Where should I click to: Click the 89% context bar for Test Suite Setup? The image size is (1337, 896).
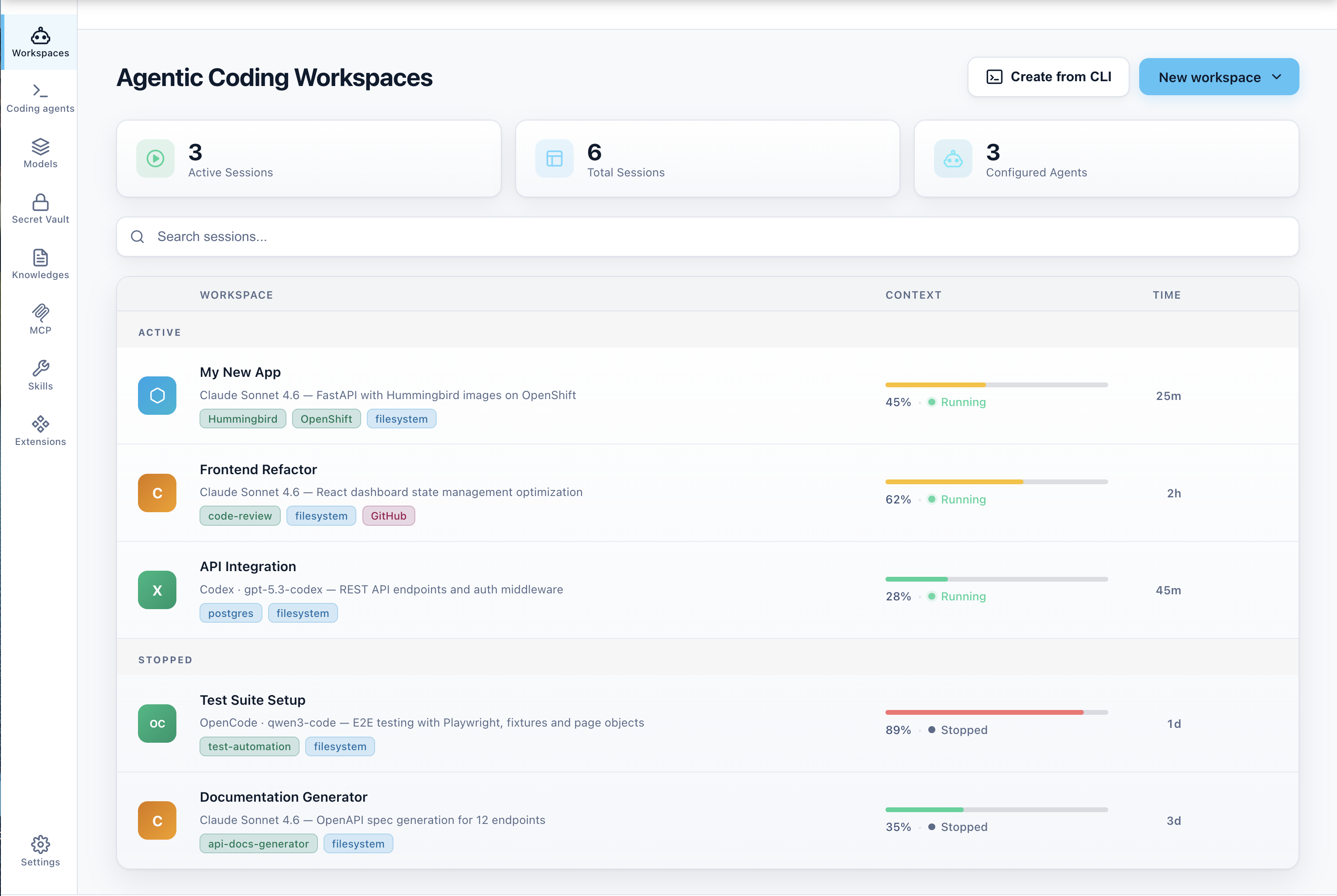[996, 713]
